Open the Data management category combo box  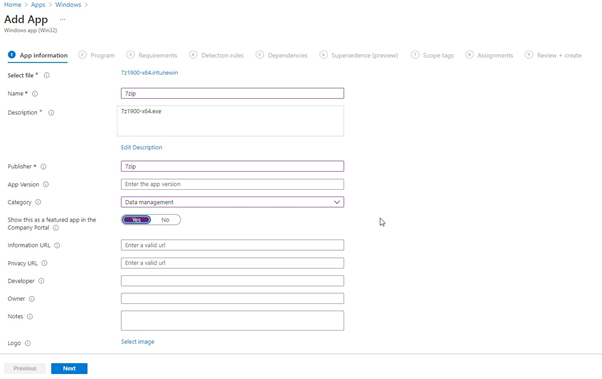click(232, 202)
